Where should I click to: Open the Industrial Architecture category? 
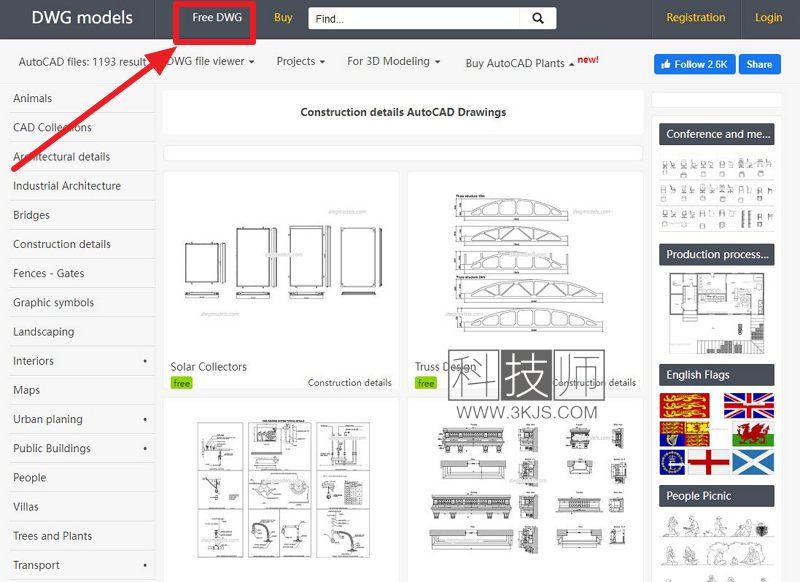(67, 186)
